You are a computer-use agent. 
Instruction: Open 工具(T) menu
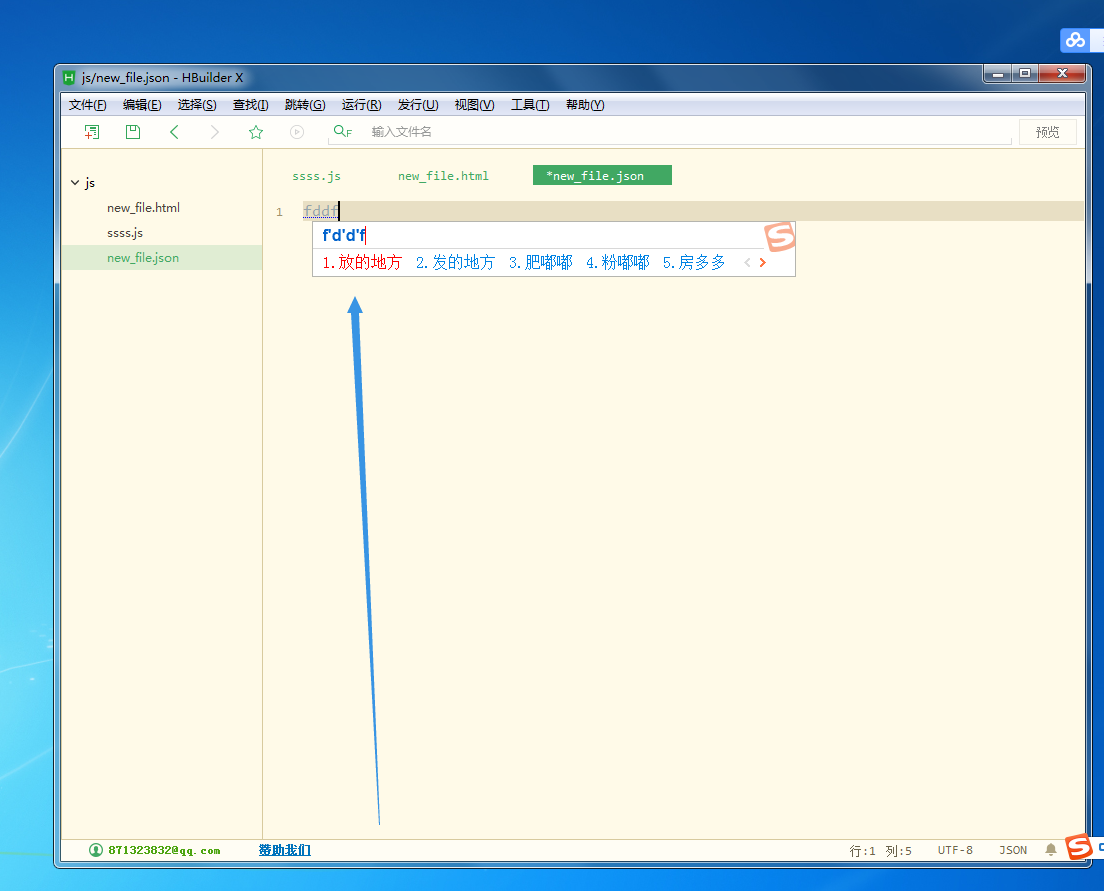(529, 105)
